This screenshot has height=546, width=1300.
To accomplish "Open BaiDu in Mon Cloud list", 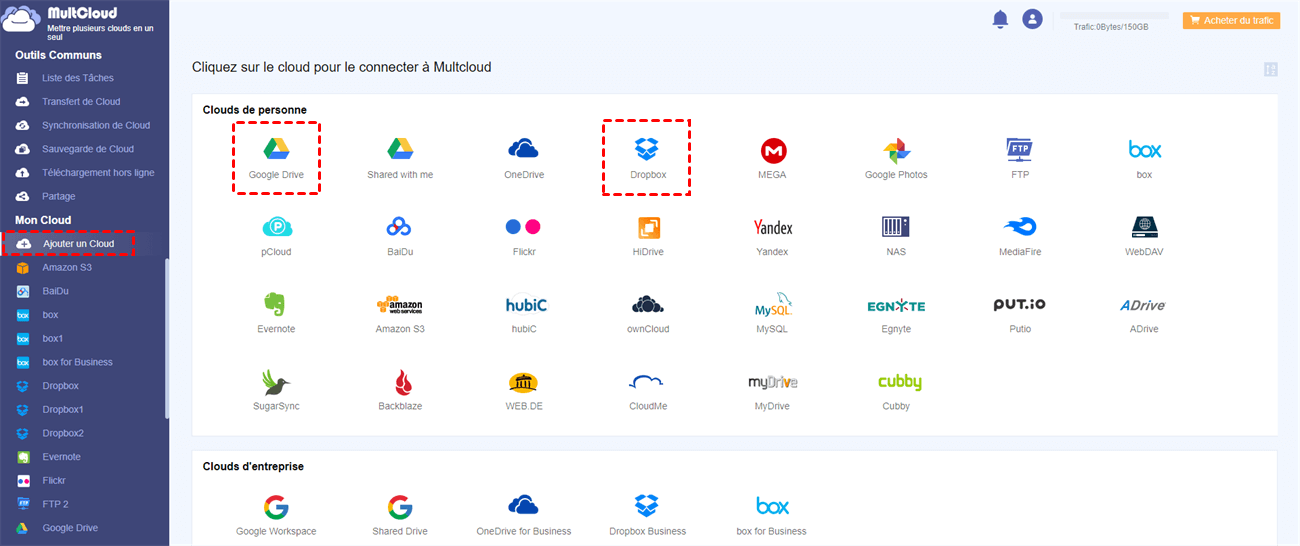I will [55, 291].
